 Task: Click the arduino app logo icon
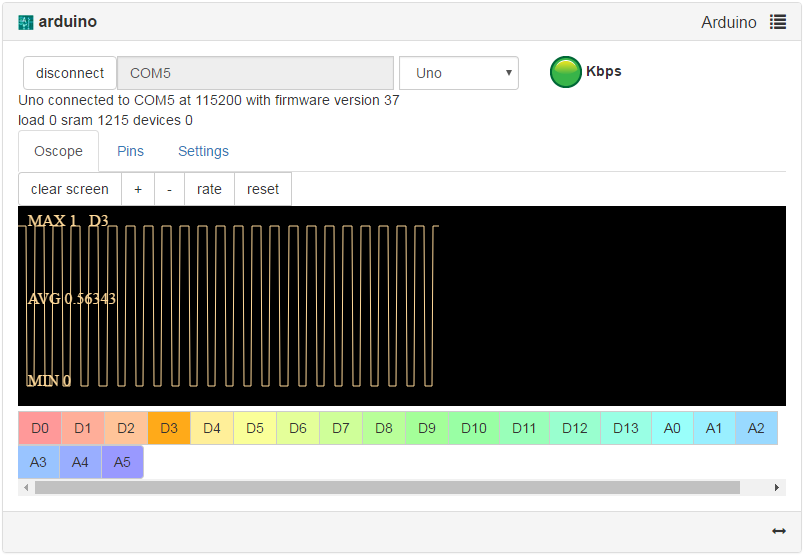[x=26, y=22]
